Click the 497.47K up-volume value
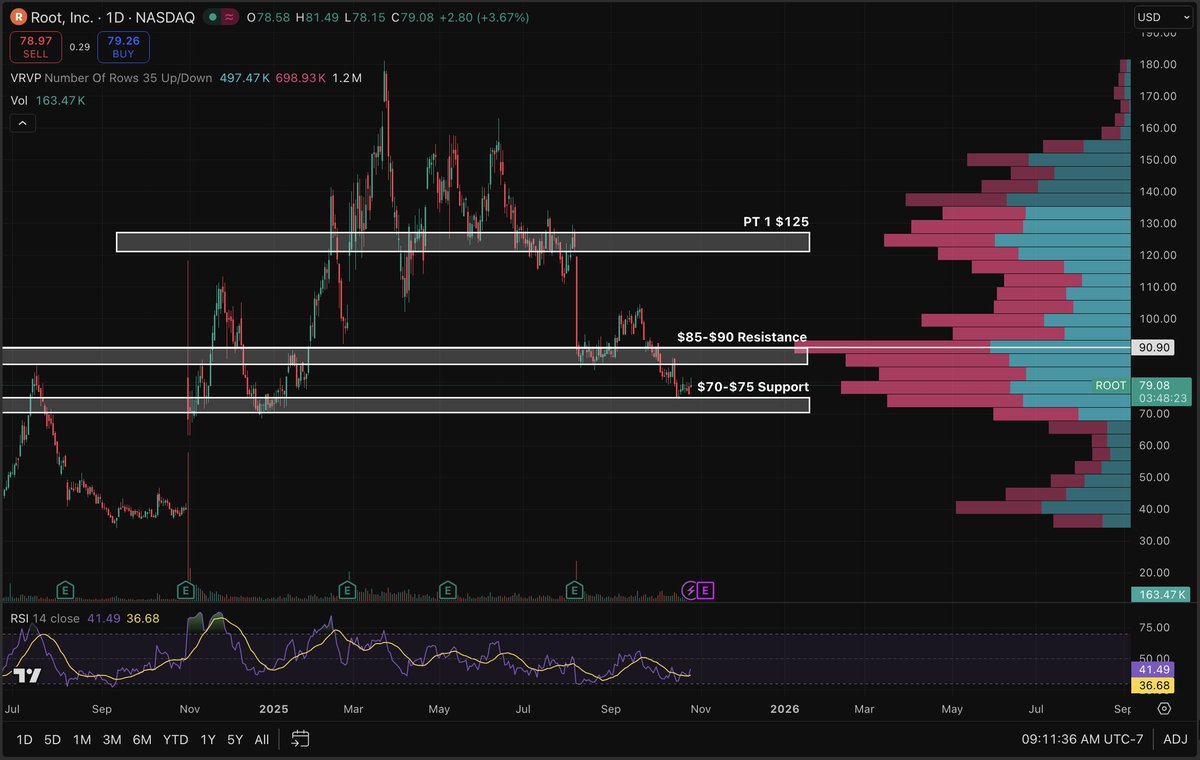 click(243, 77)
